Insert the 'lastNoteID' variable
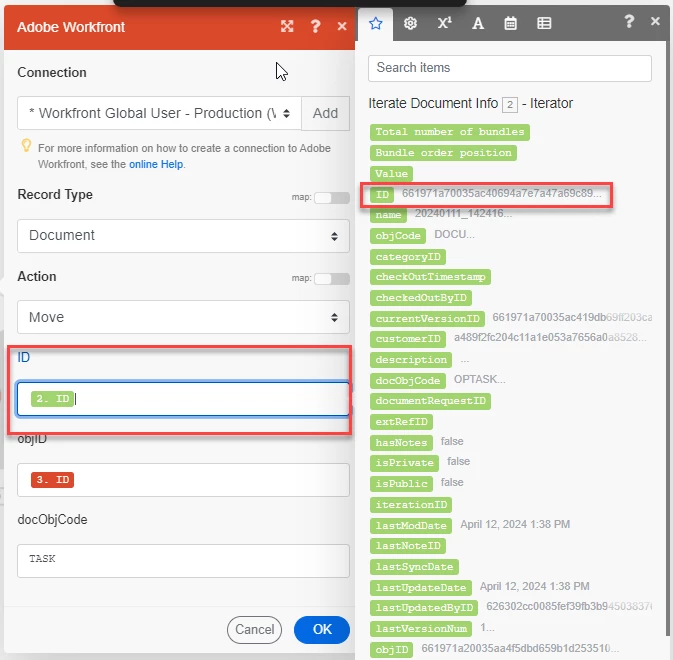The width and height of the screenshot is (673, 660). 408,546
